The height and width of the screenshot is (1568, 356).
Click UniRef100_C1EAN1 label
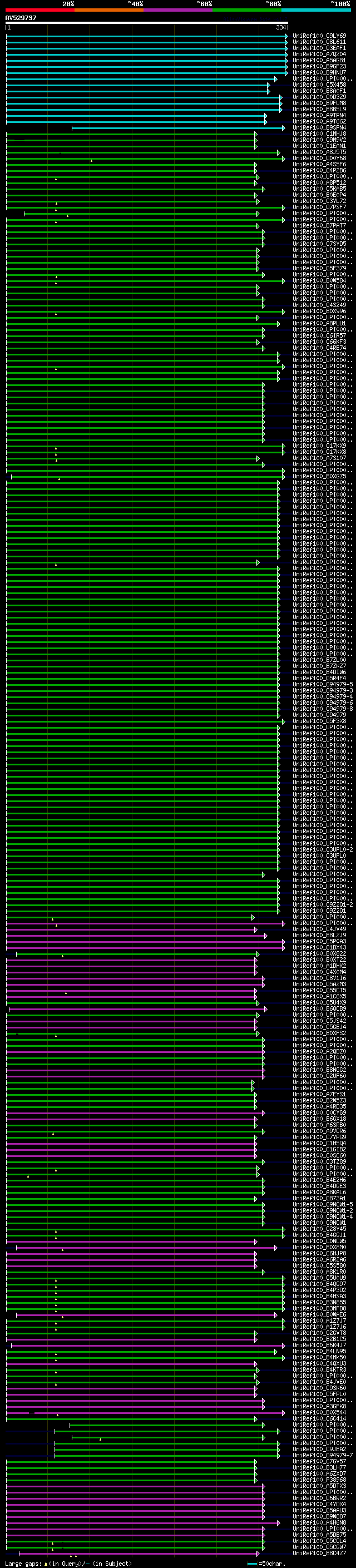[x=319, y=146]
